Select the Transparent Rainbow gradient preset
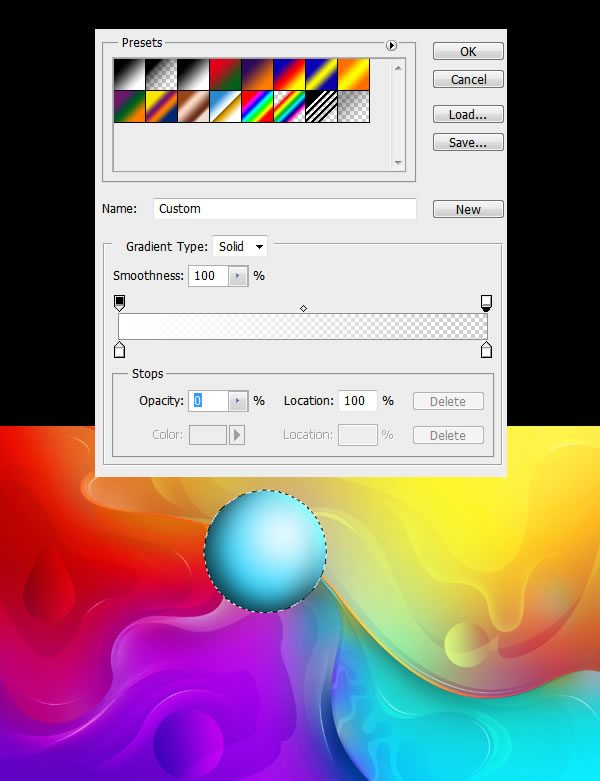The image size is (600, 781). tap(289, 106)
